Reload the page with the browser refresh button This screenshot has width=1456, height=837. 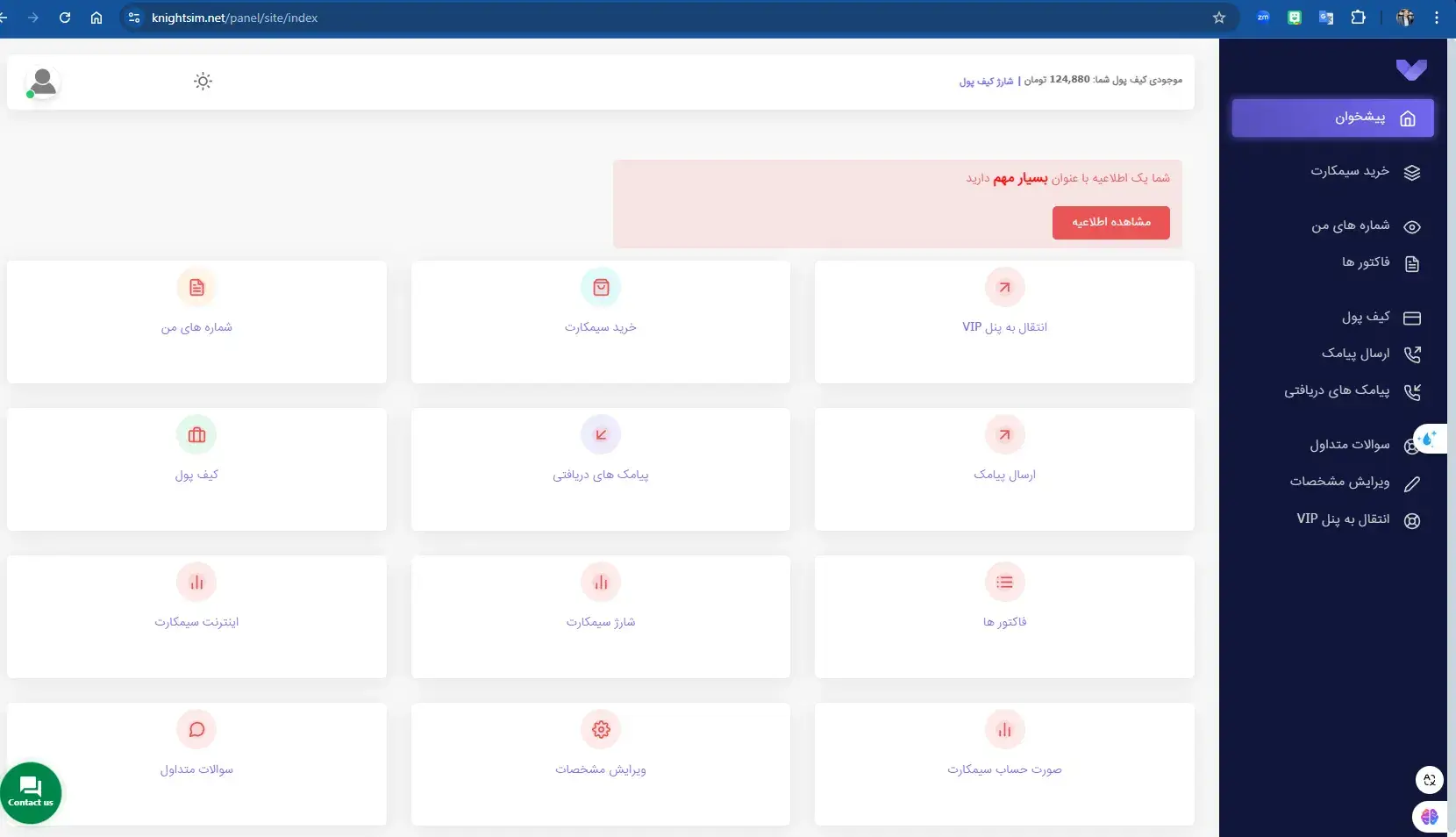click(x=65, y=18)
